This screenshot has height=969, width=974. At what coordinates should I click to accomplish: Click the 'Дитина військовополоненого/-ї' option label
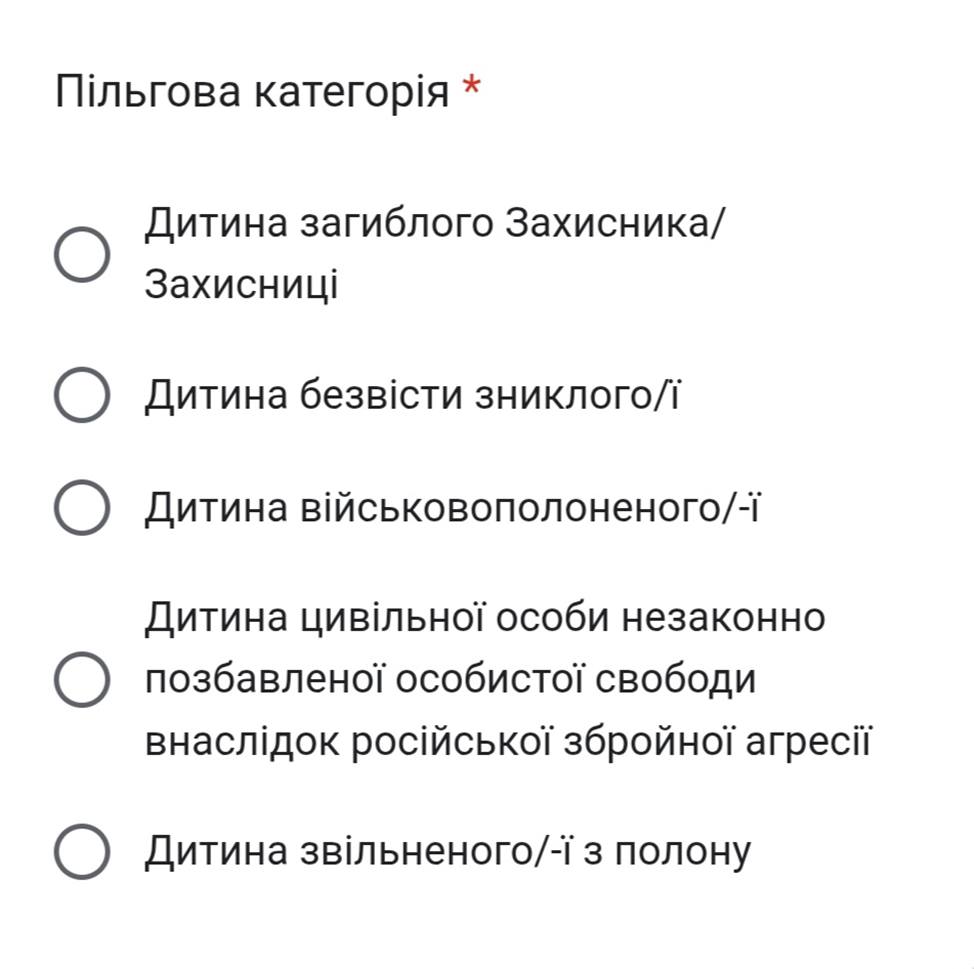click(453, 509)
